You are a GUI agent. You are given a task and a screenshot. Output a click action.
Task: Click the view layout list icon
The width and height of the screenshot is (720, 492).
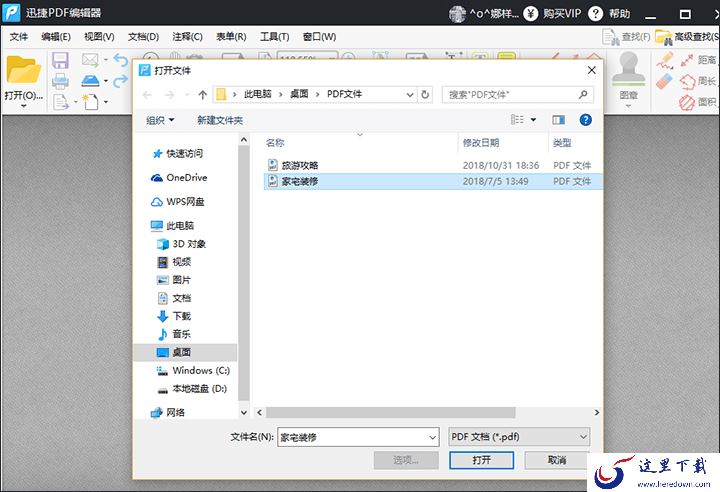pos(517,120)
